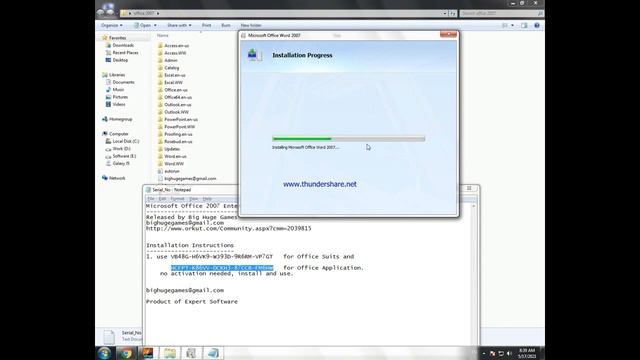
Task: Select the bighugegames@gmail.com file
Action: click(190, 178)
